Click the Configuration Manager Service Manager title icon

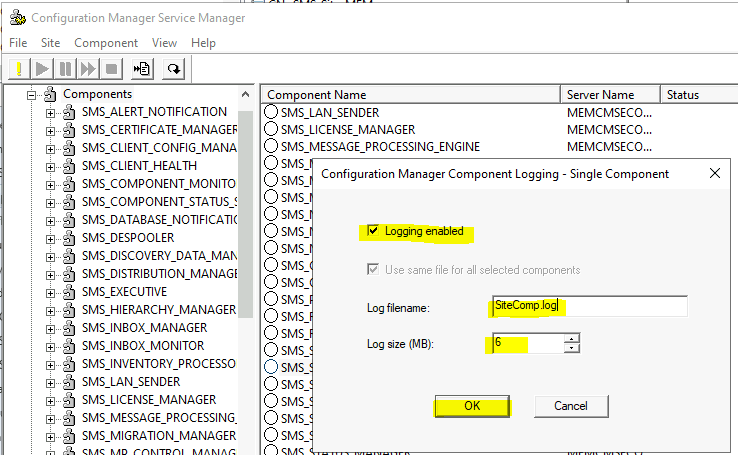[x=18, y=18]
